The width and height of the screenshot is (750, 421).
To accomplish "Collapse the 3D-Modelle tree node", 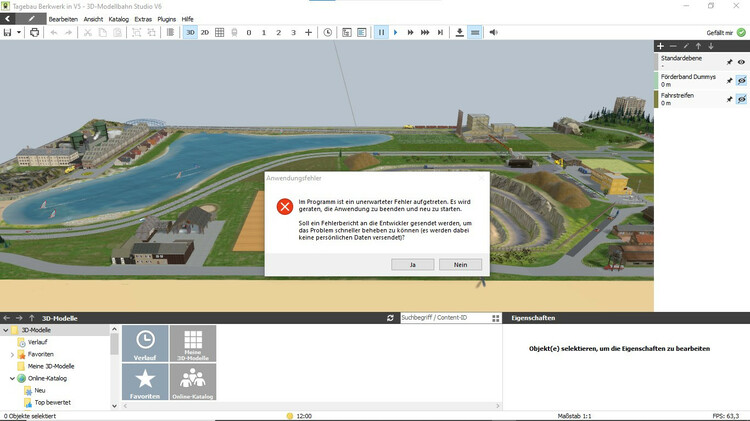I will pyautogui.click(x=6, y=330).
